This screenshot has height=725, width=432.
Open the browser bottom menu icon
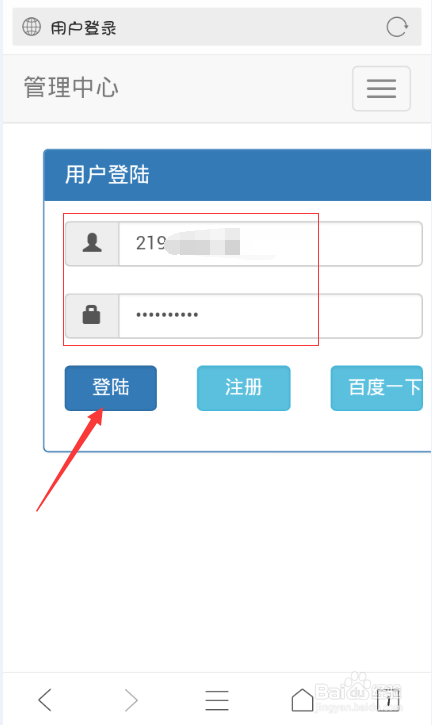click(x=217, y=700)
